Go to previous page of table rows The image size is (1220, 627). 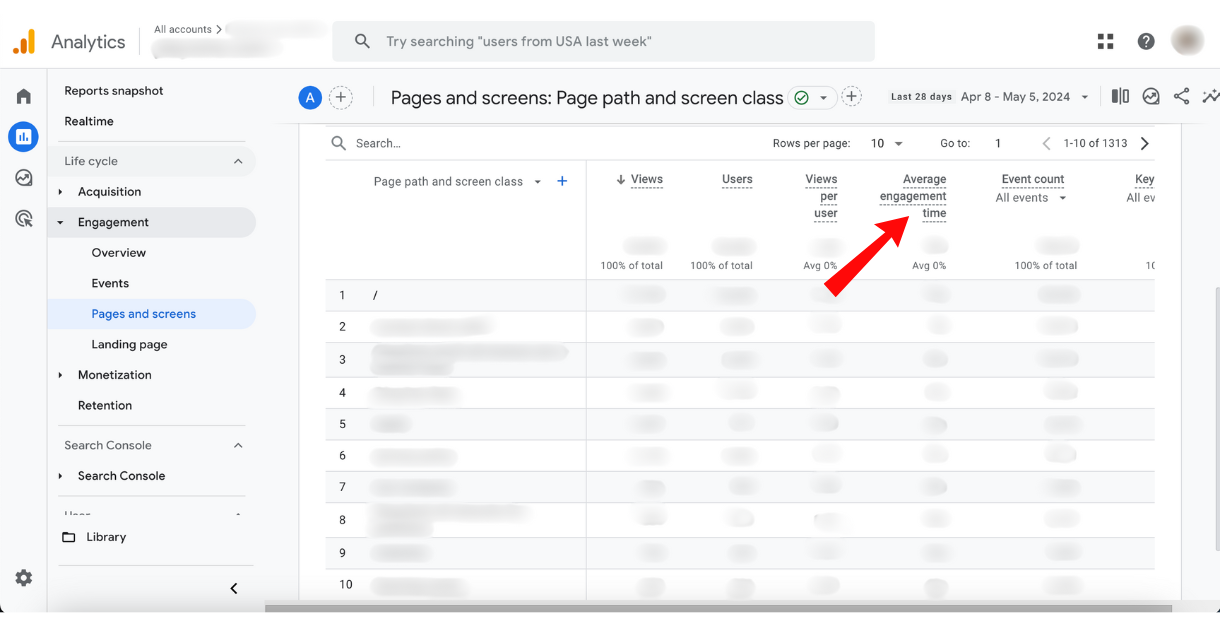[1047, 143]
